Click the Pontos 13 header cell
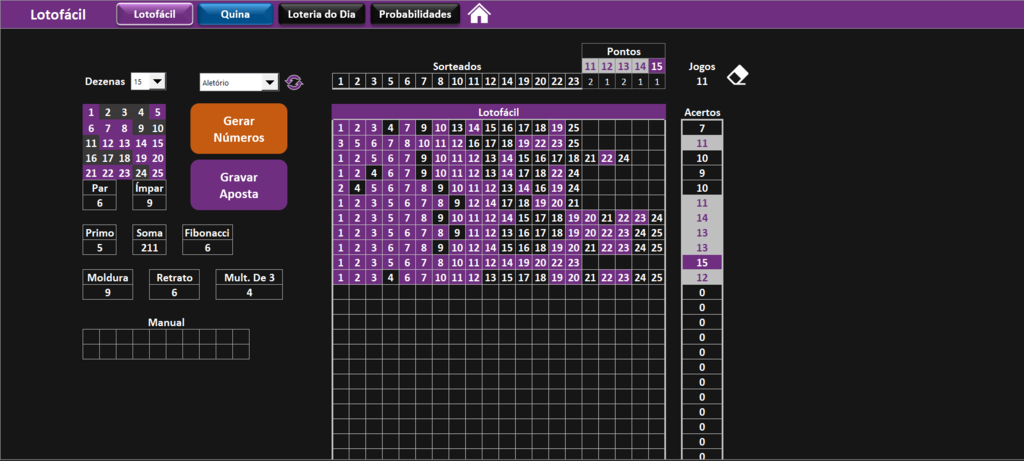 coord(624,66)
